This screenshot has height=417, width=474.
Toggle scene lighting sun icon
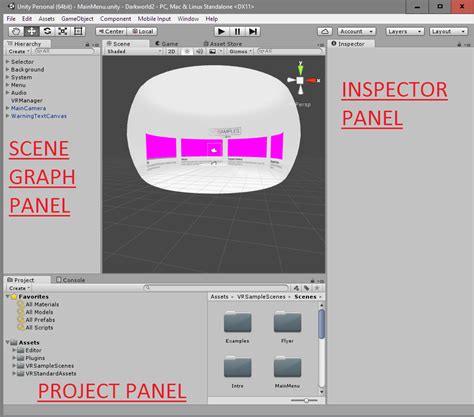pyautogui.click(x=187, y=51)
